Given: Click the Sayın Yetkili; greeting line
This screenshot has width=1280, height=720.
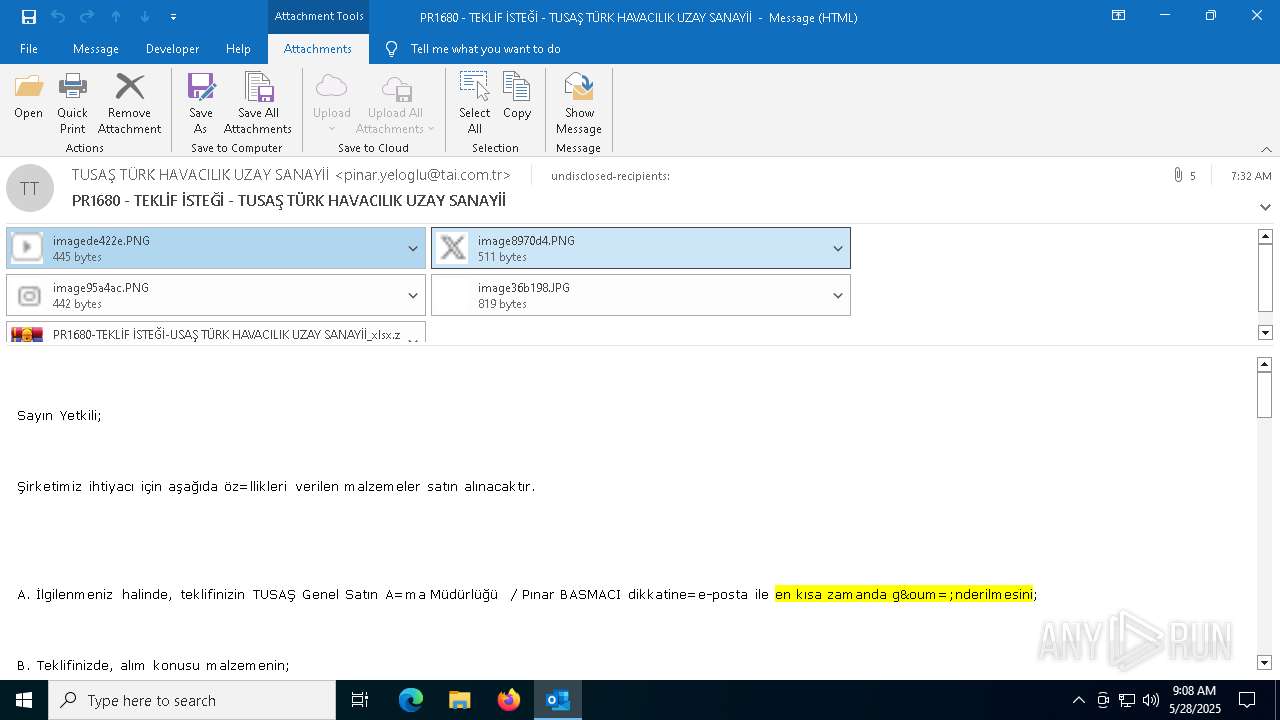Looking at the screenshot, I should point(59,415).
